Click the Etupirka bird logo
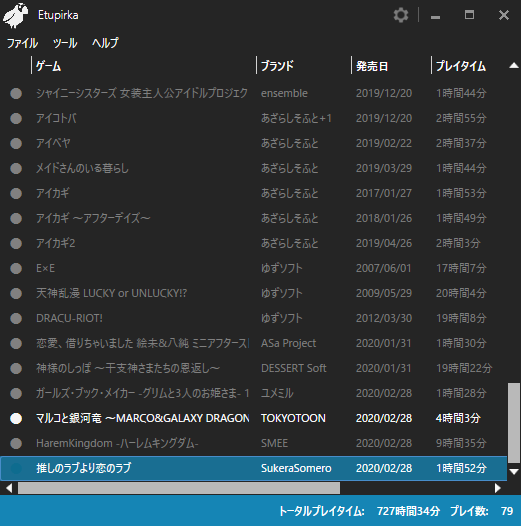Image resolution: width=521 pixels, height=526 pixels. pyautogui.click(x=15, y=15)
